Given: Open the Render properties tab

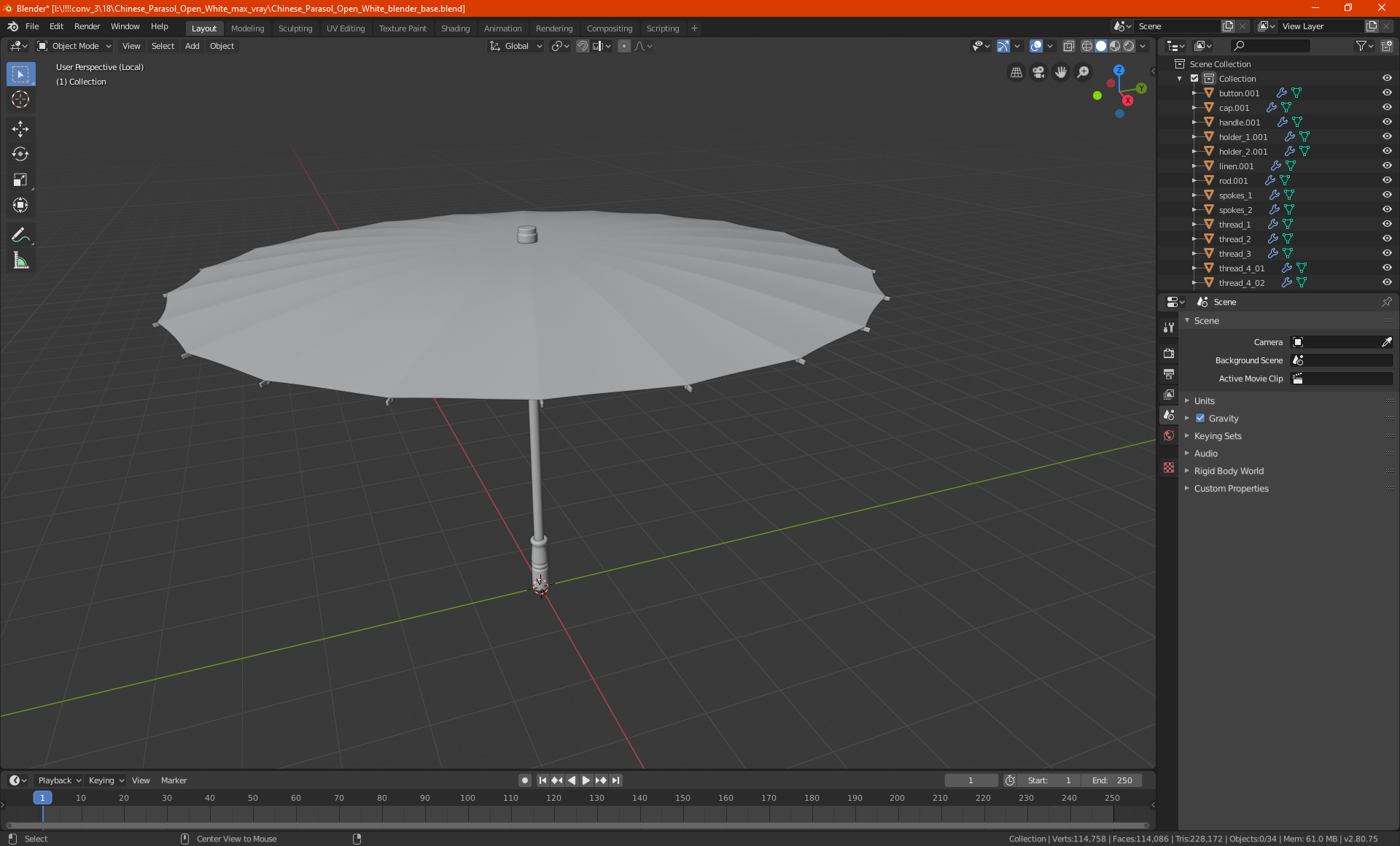Looking at the screenshot, I should pos(1169,354).
